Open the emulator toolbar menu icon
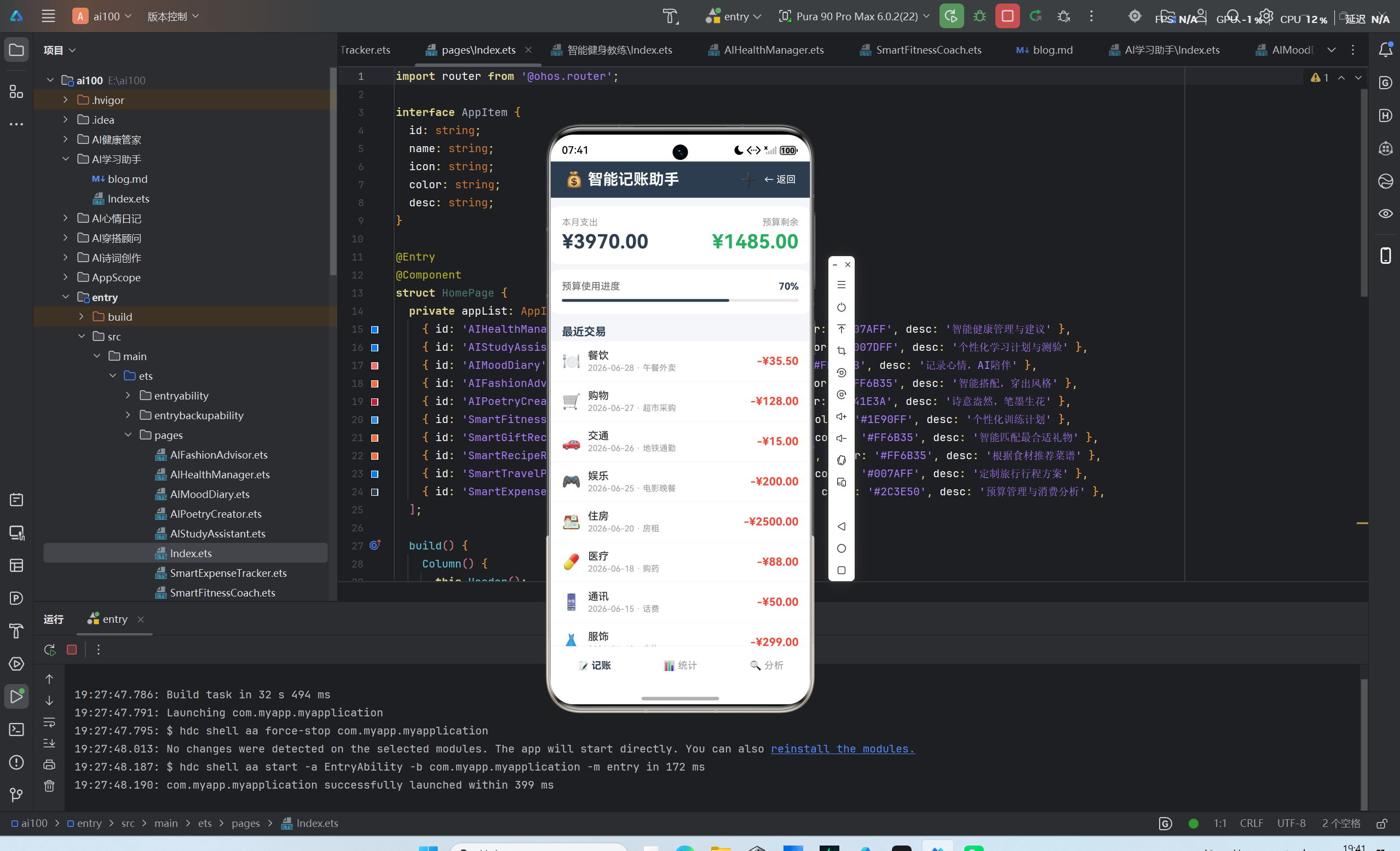This screenshot has height=851, width=1400. [x=842, y=285]
